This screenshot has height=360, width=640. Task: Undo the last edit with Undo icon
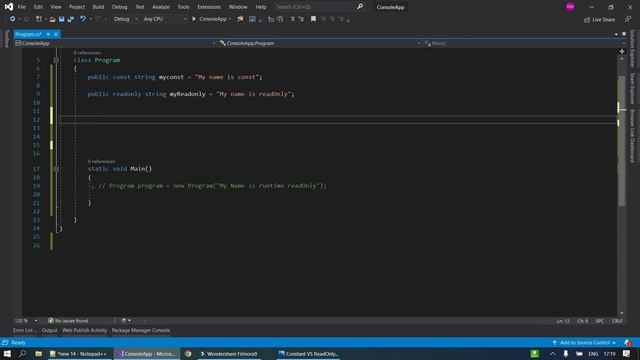click(x=83, y=19)
